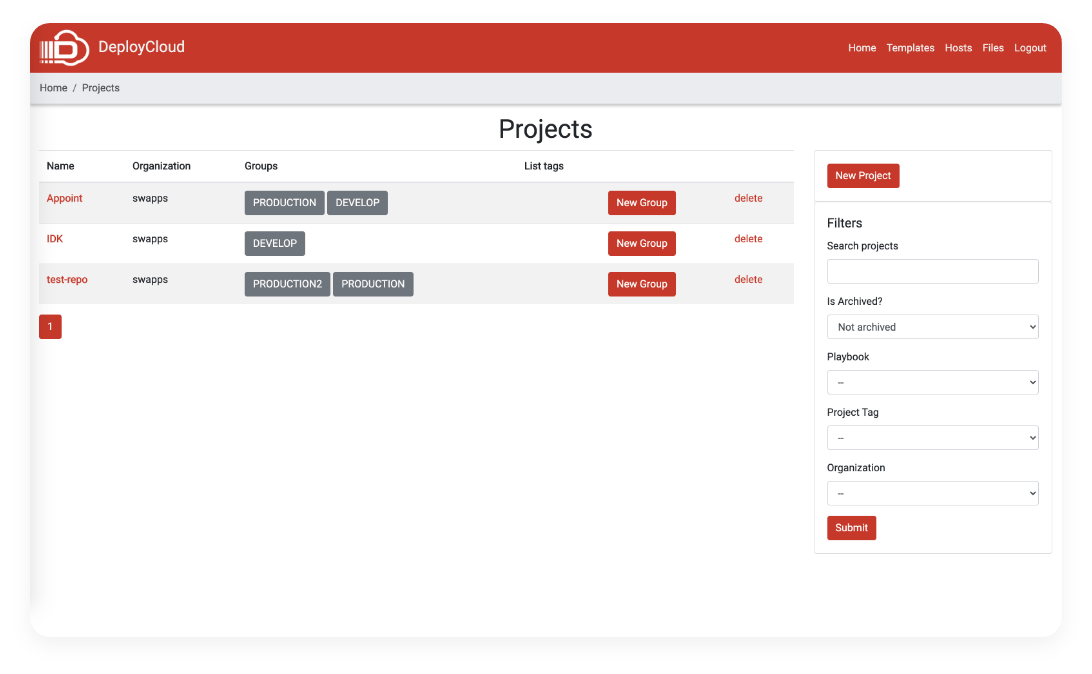Click New Group for IDK
Viewport: 1092px width, 674px height.
tap(641, 243)
